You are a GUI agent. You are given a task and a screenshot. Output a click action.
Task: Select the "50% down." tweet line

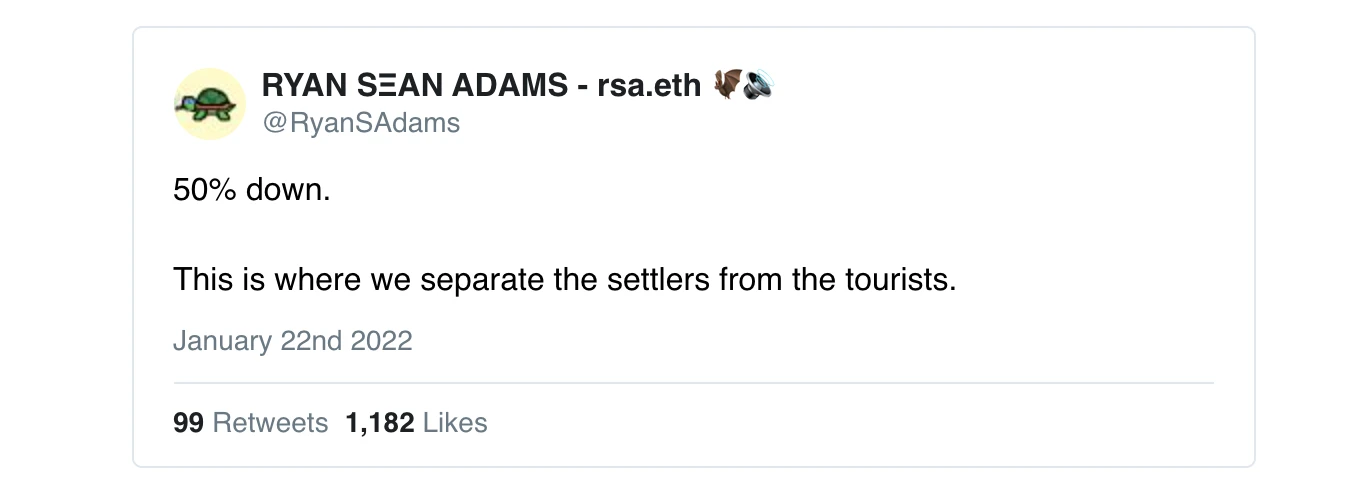point(251,190)
